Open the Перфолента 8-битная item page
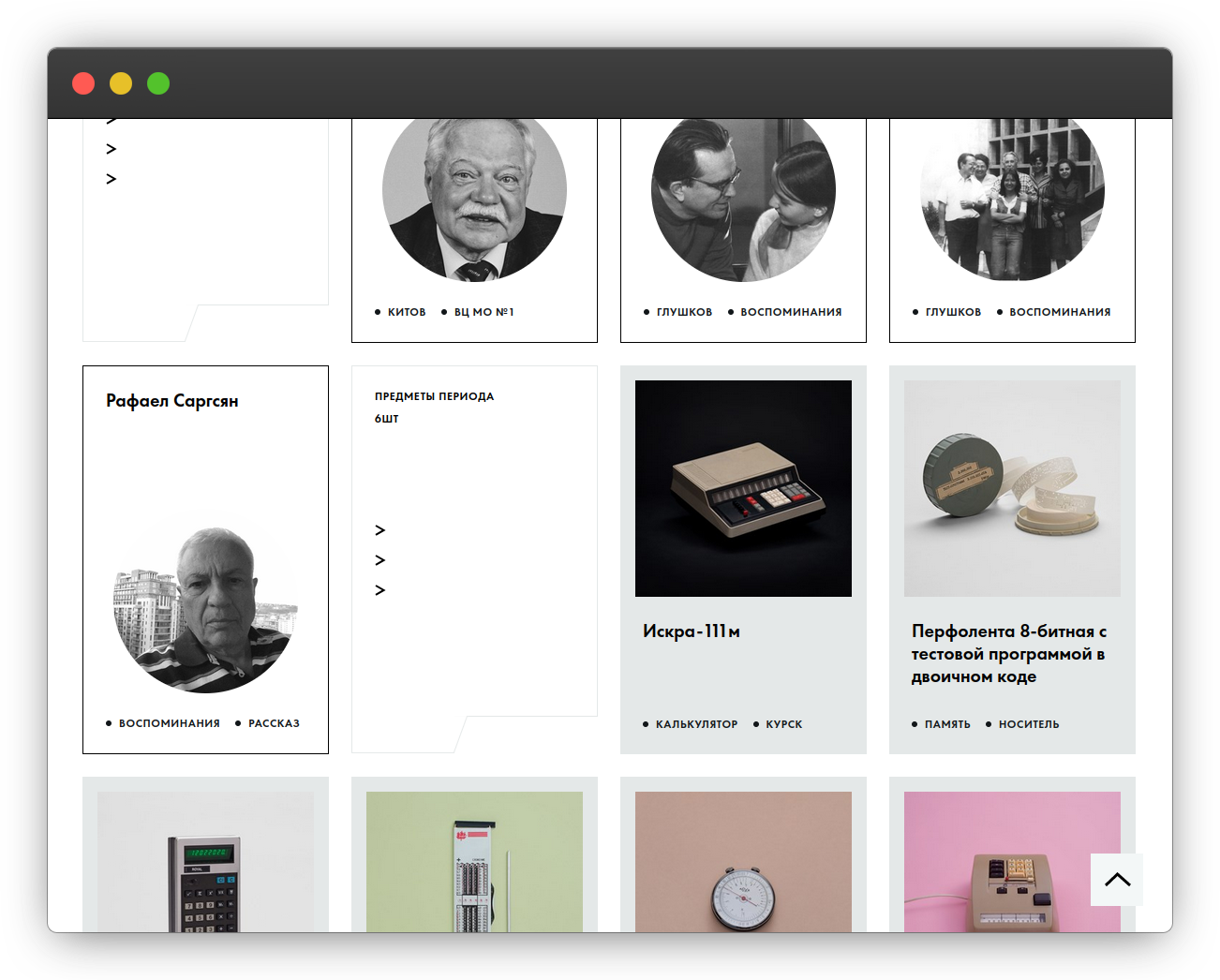 1009,653
